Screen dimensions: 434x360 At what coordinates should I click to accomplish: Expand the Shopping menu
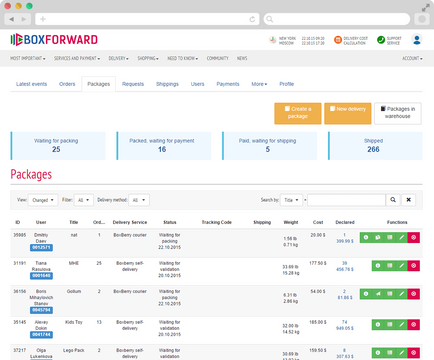148,58
